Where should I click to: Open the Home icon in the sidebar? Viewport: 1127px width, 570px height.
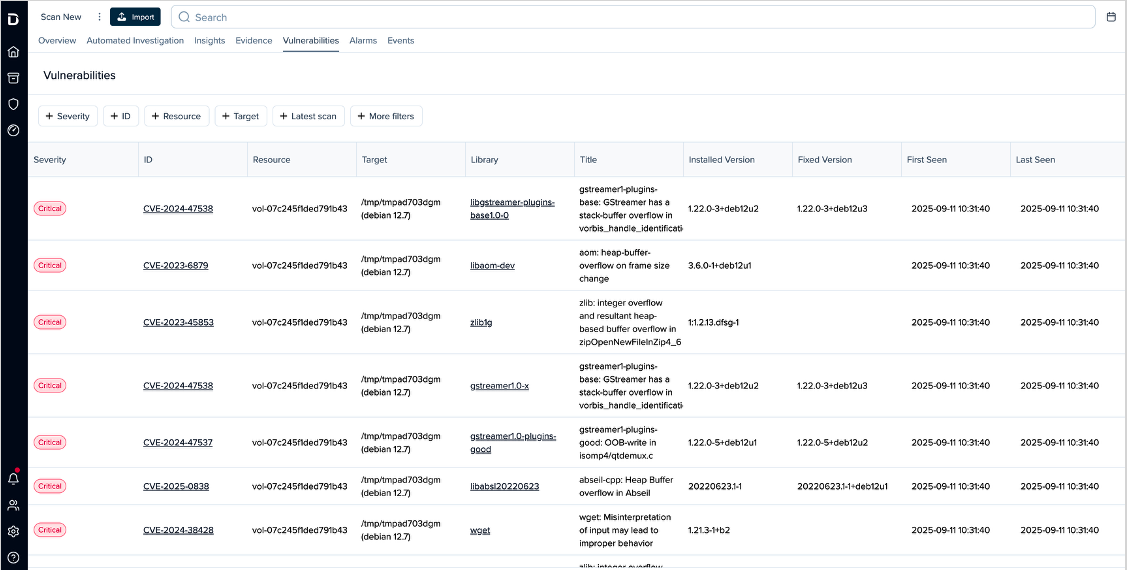tap(13, 52)
